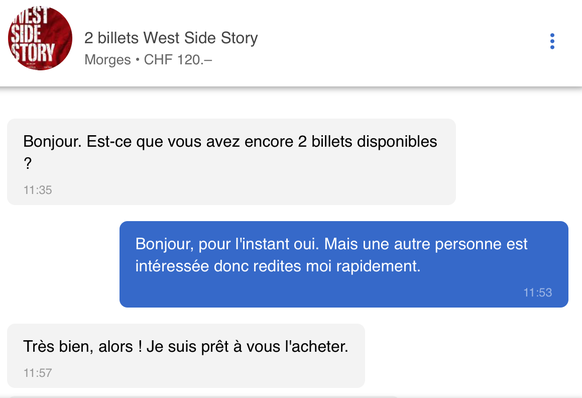Click the empty header area beside the title
Image resolution: width=582 pixels, height=398 pixels.
click(401, 43)
